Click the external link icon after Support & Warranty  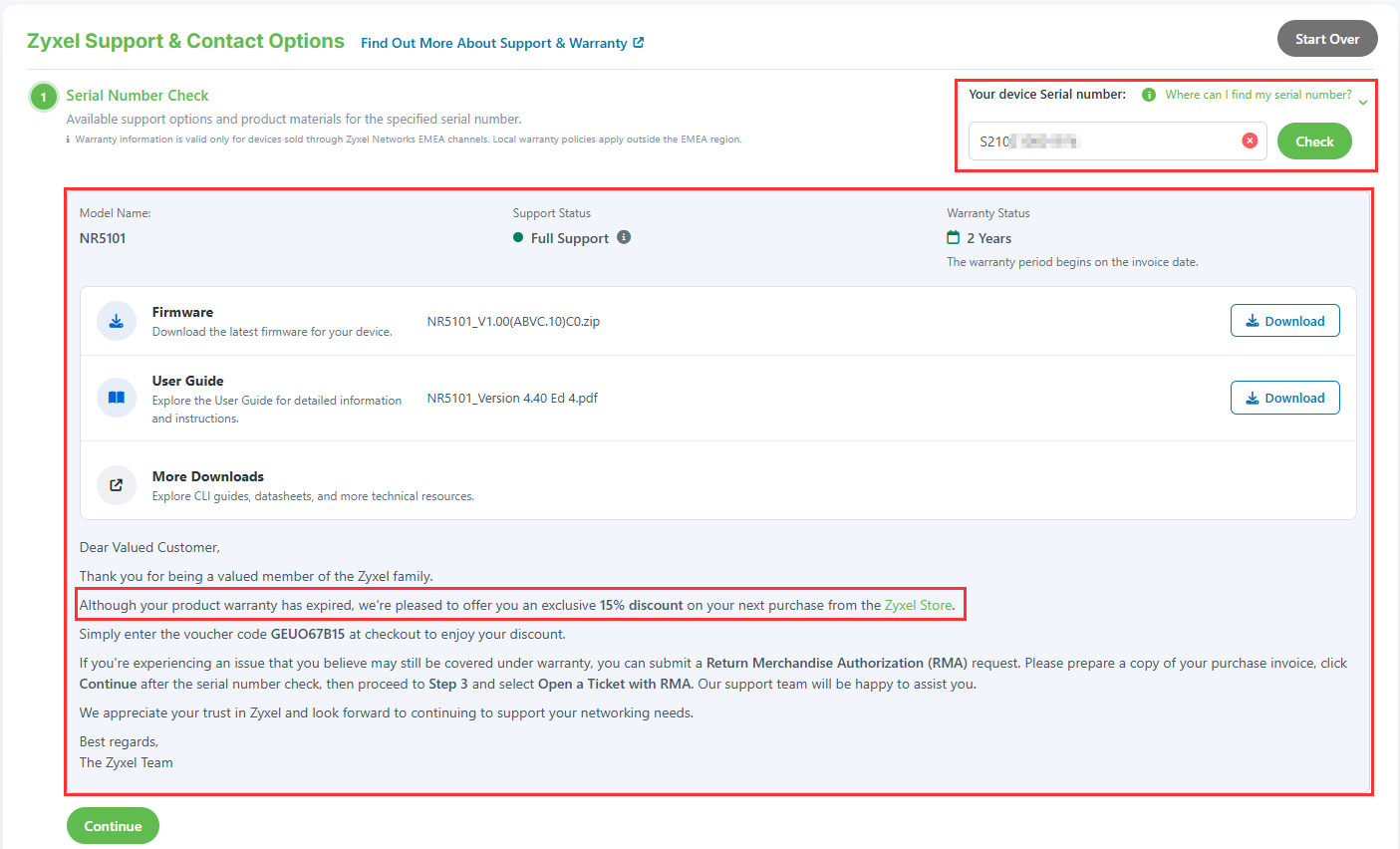pos(639,43)
